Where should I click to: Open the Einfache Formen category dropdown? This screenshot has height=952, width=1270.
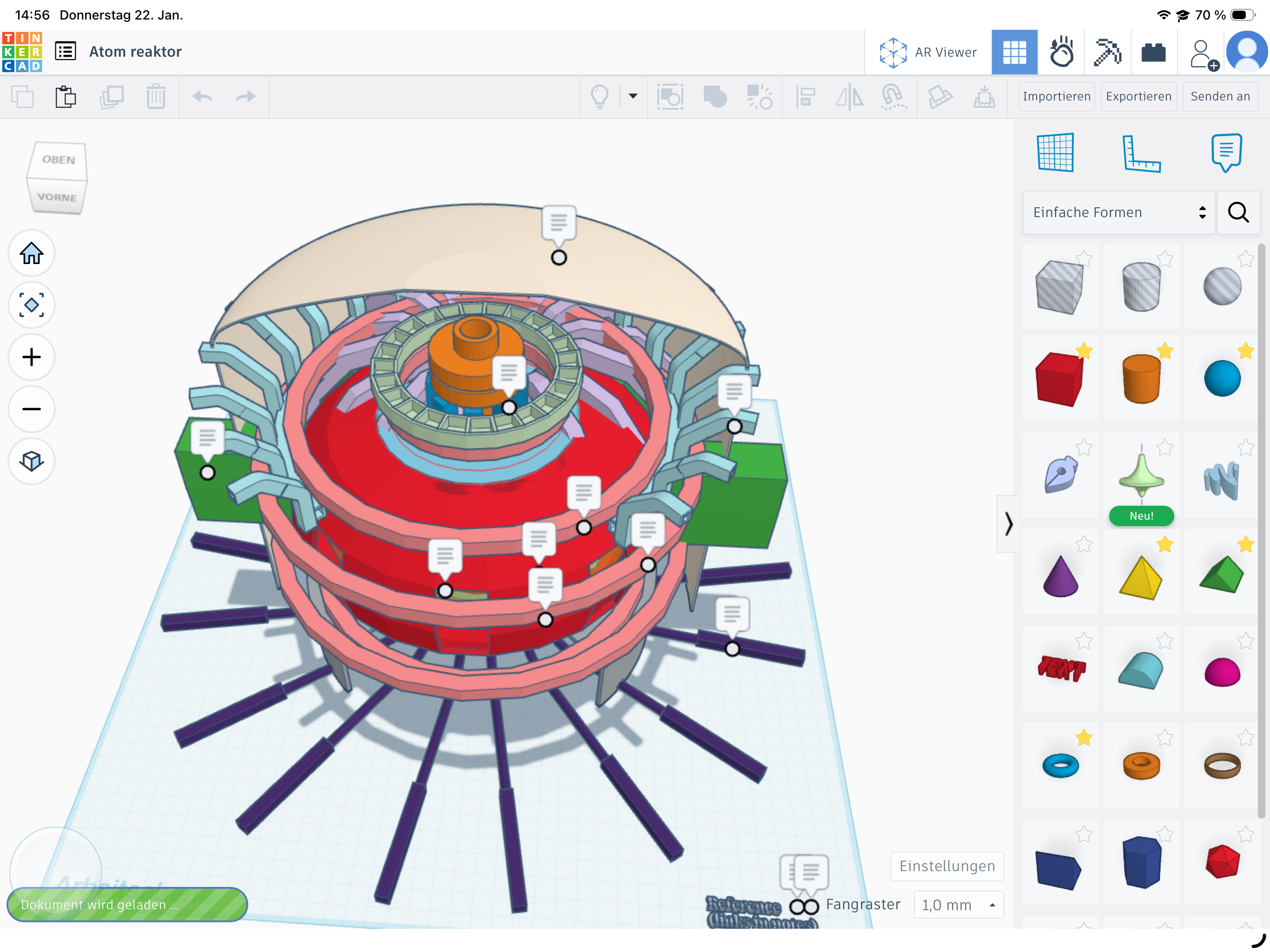[x=1118, y=212]
